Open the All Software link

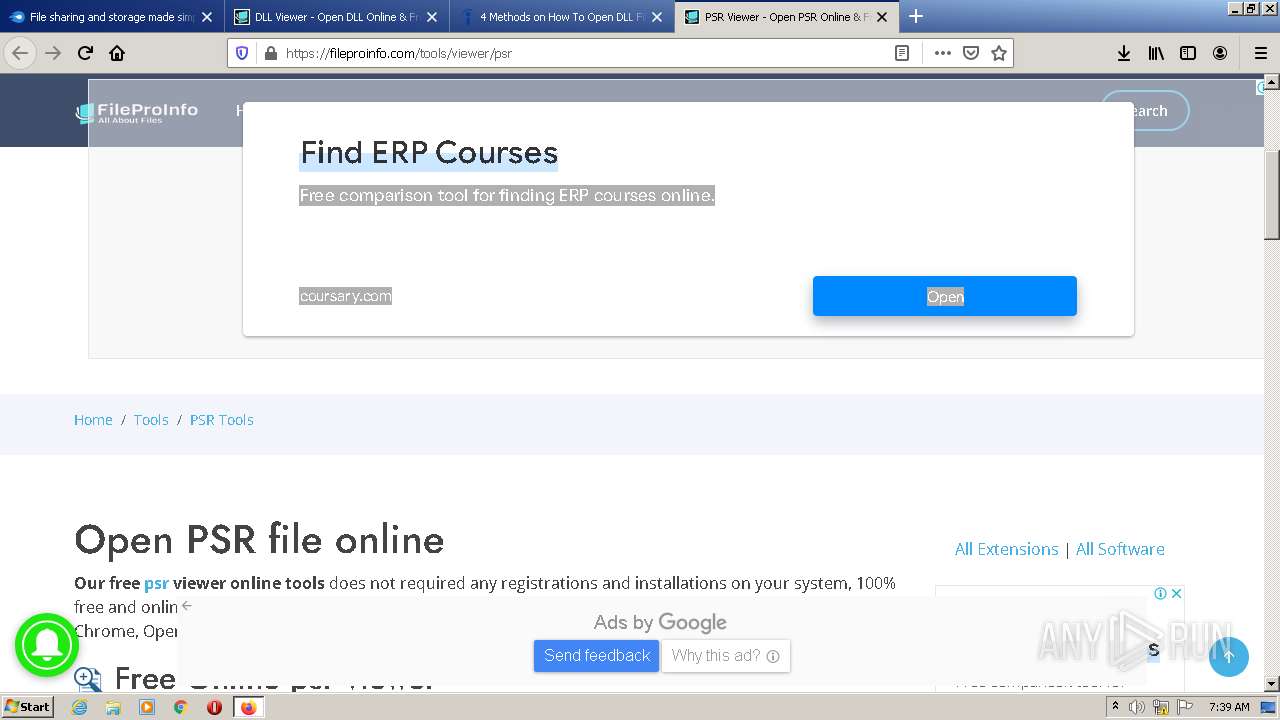click(1120, 549)
